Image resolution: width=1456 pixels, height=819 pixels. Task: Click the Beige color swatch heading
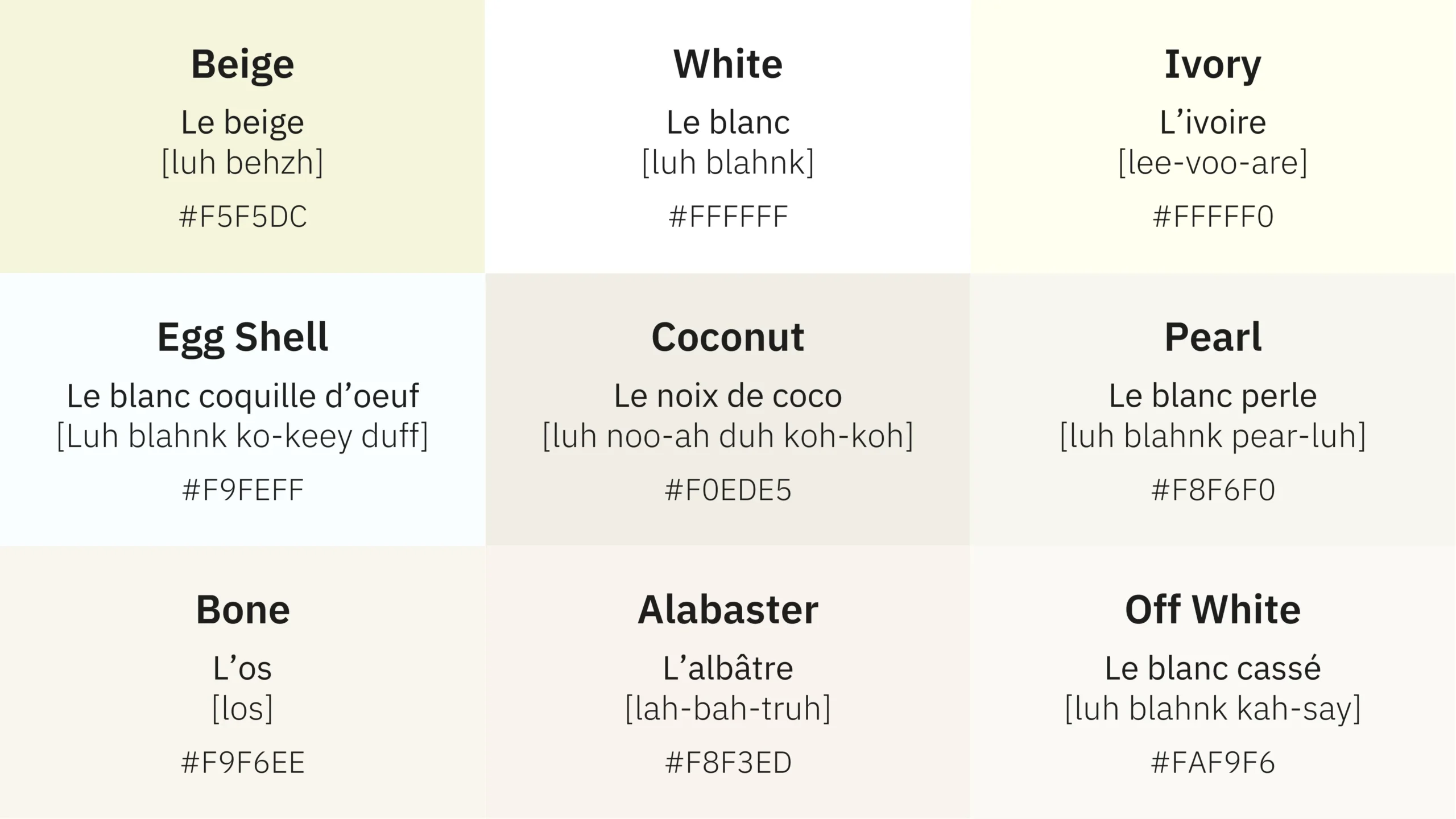click(x=242, y=64)
